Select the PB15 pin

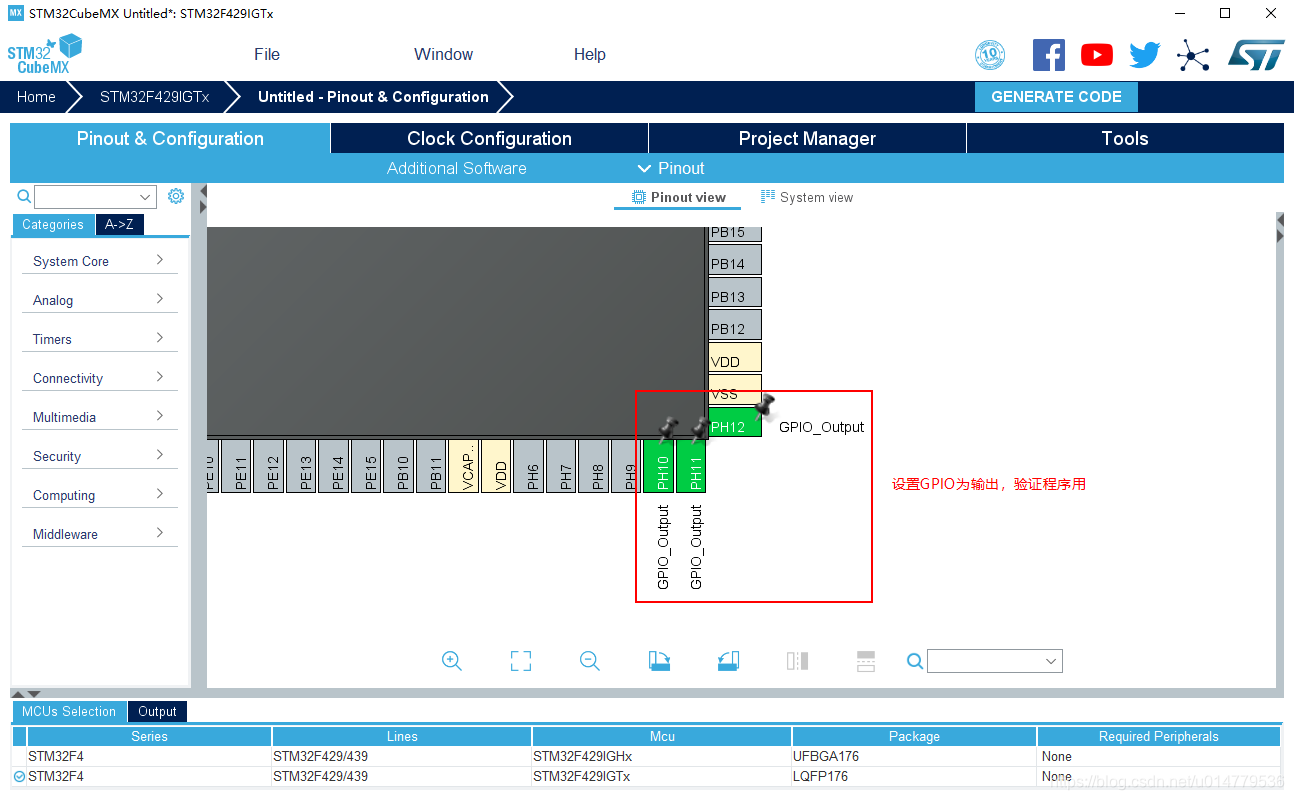(735, 234)
